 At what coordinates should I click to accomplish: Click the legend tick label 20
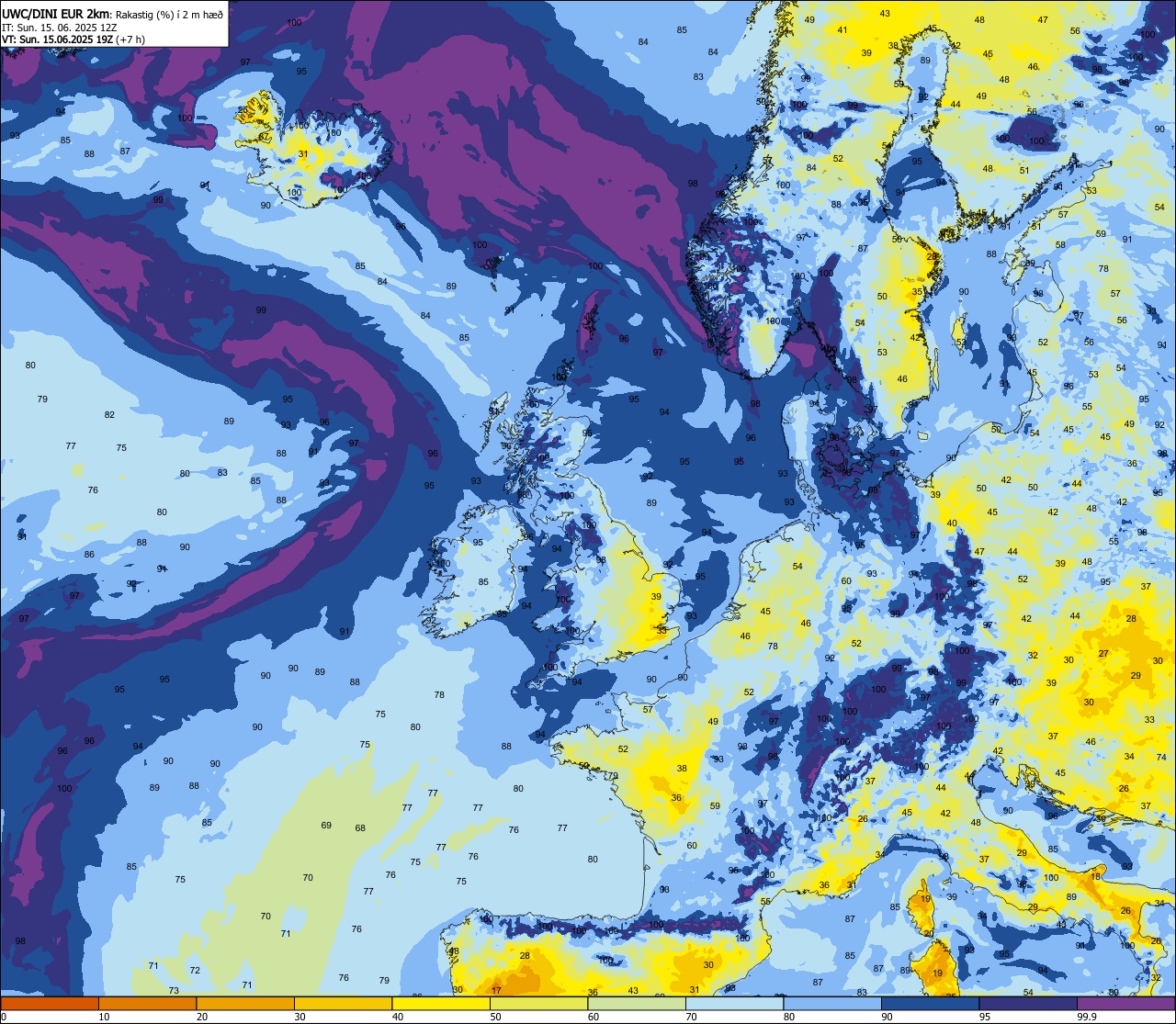[x=202, y=1017]
